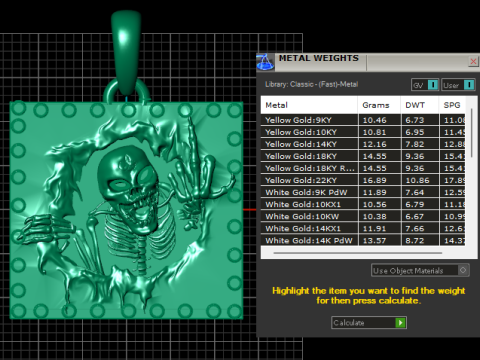Select the Yellow Gold:10KY row
480x360 pixels.
(363, 132)
